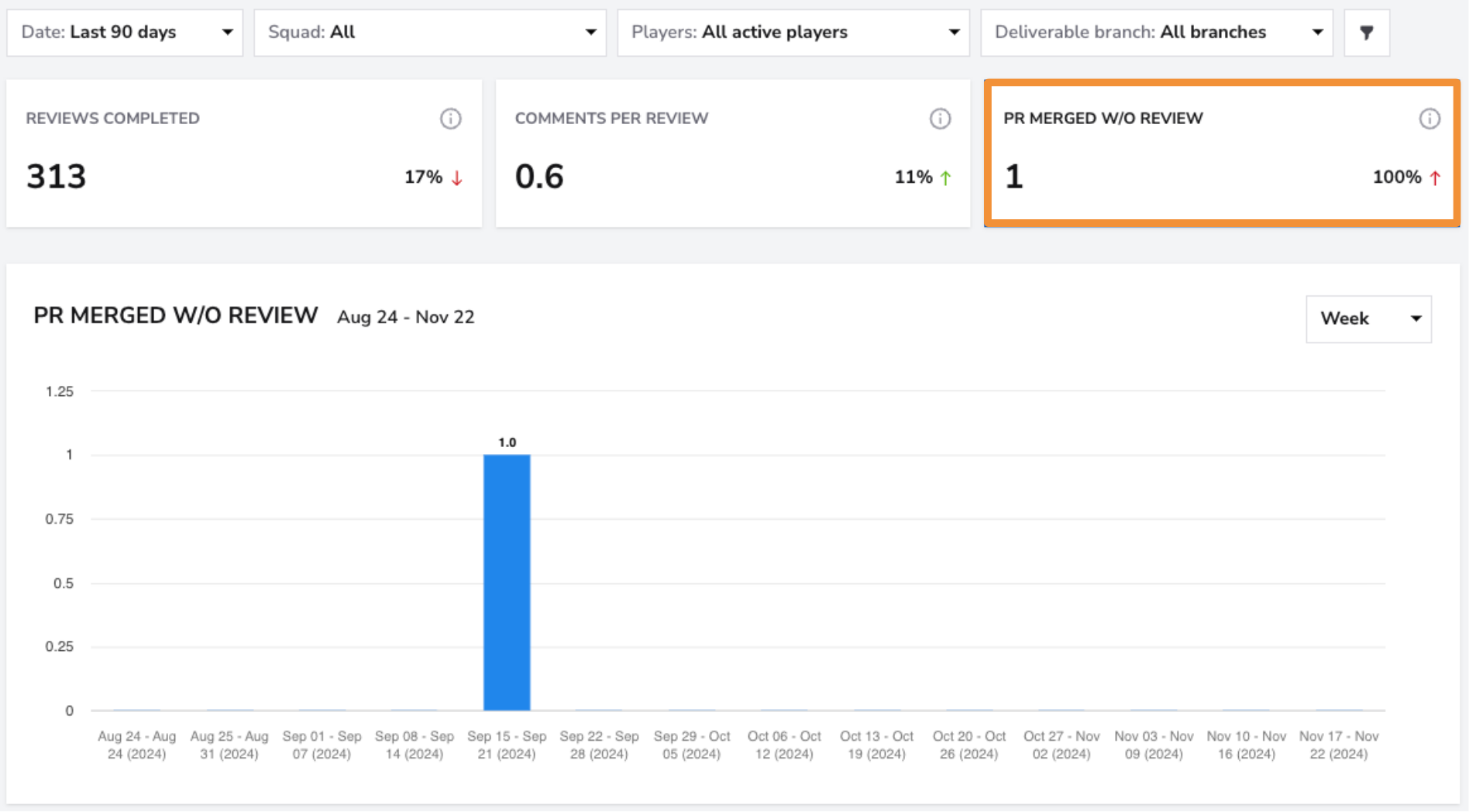Click the 1.0 data label above bar
1469x812 pixels.
click(507, 442)
